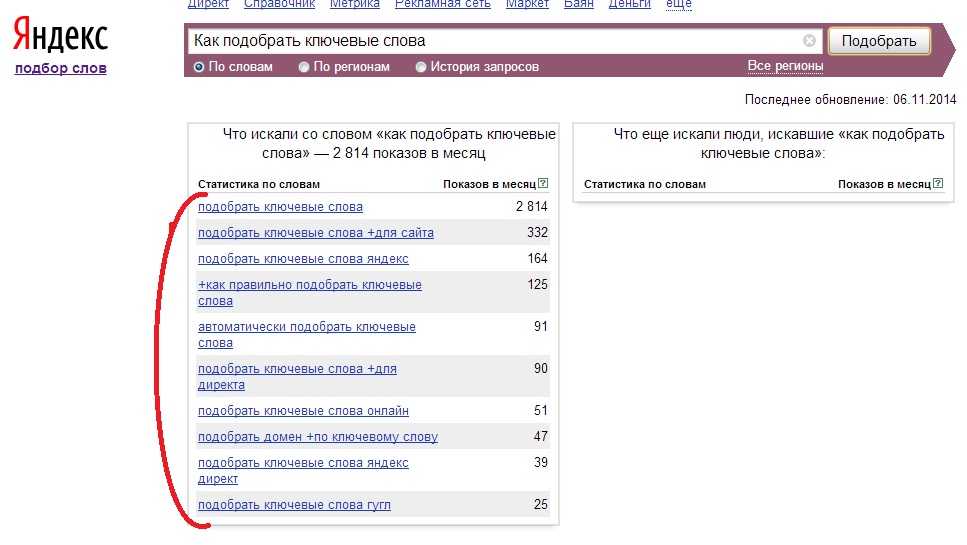Open the Маркет top menu link

point(527,4)
